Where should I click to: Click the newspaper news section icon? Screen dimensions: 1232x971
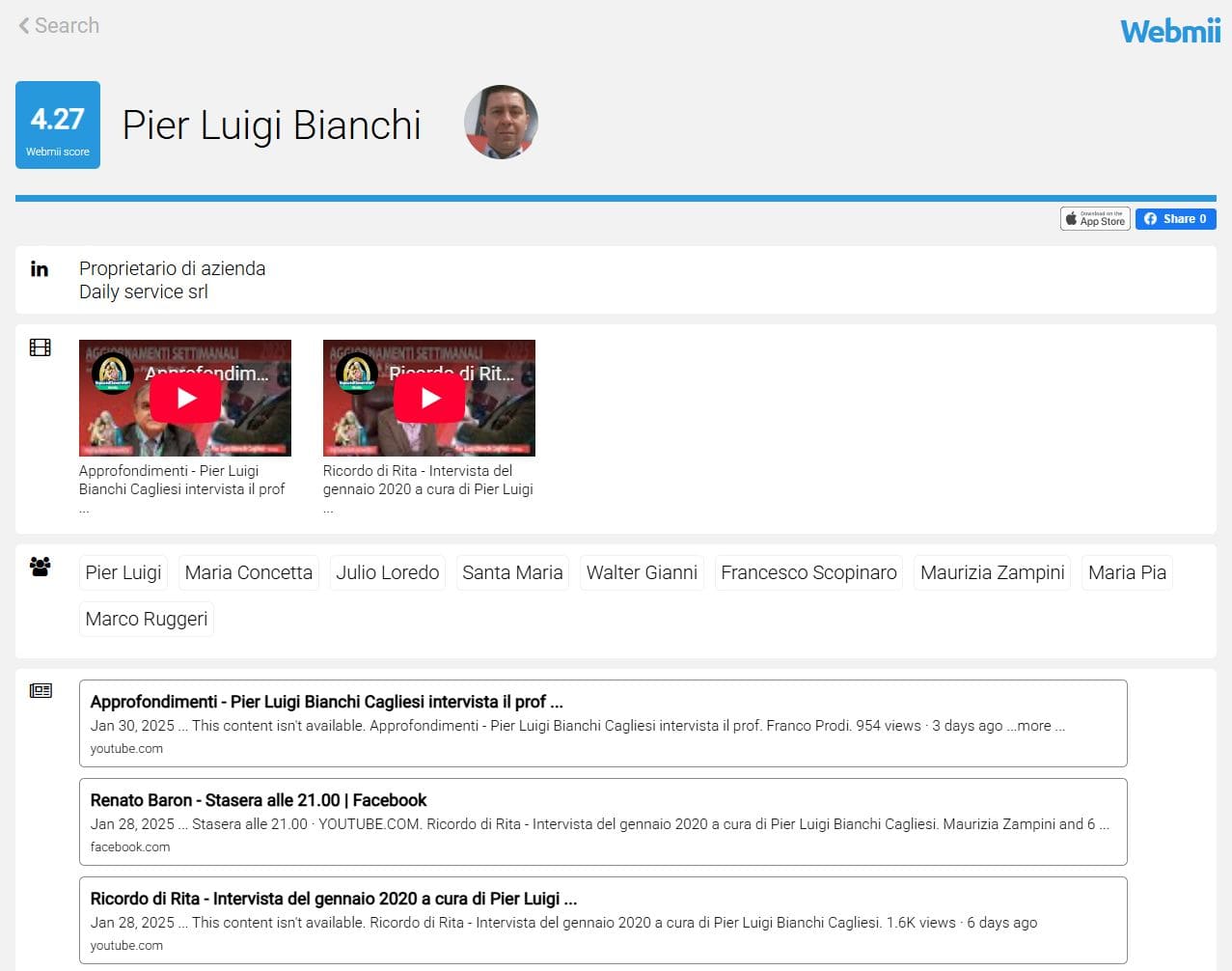41,690
